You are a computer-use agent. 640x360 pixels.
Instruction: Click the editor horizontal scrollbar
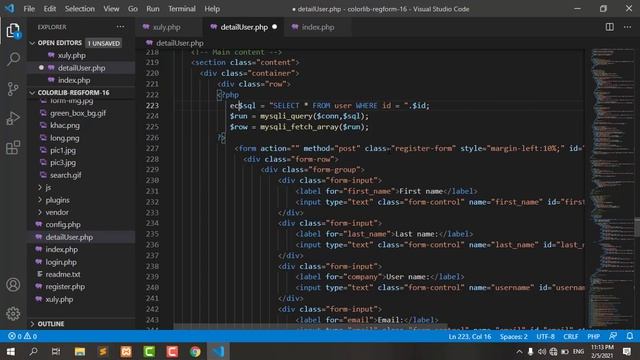(x=310, y=327)
